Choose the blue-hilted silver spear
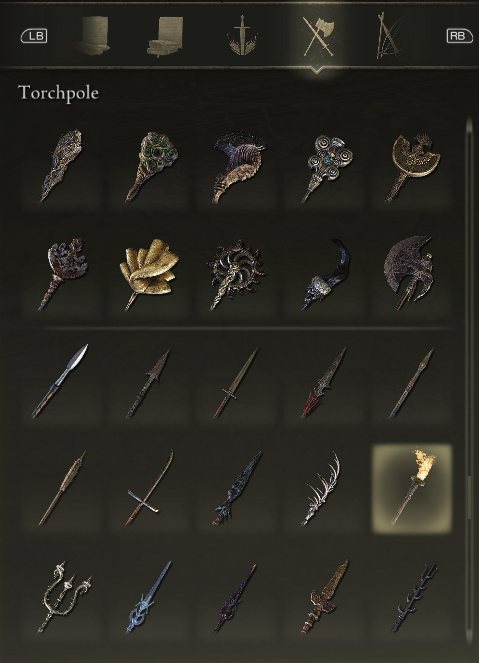The width and height of the screenshot is (479, 663). (149, 597)
